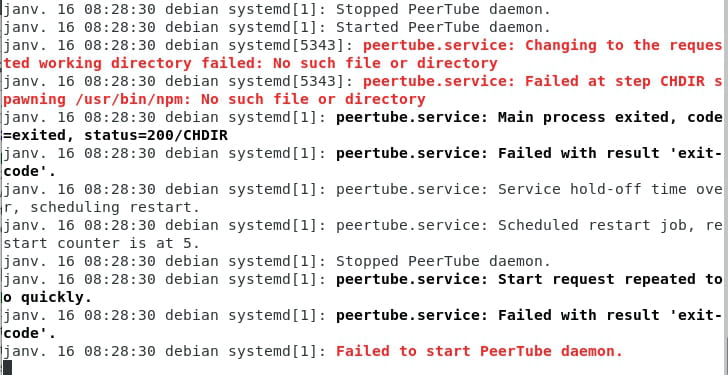728x375 pixels.
Task: Click the last 'Stopped PeerTube daemon.' line
Action: 443,261
